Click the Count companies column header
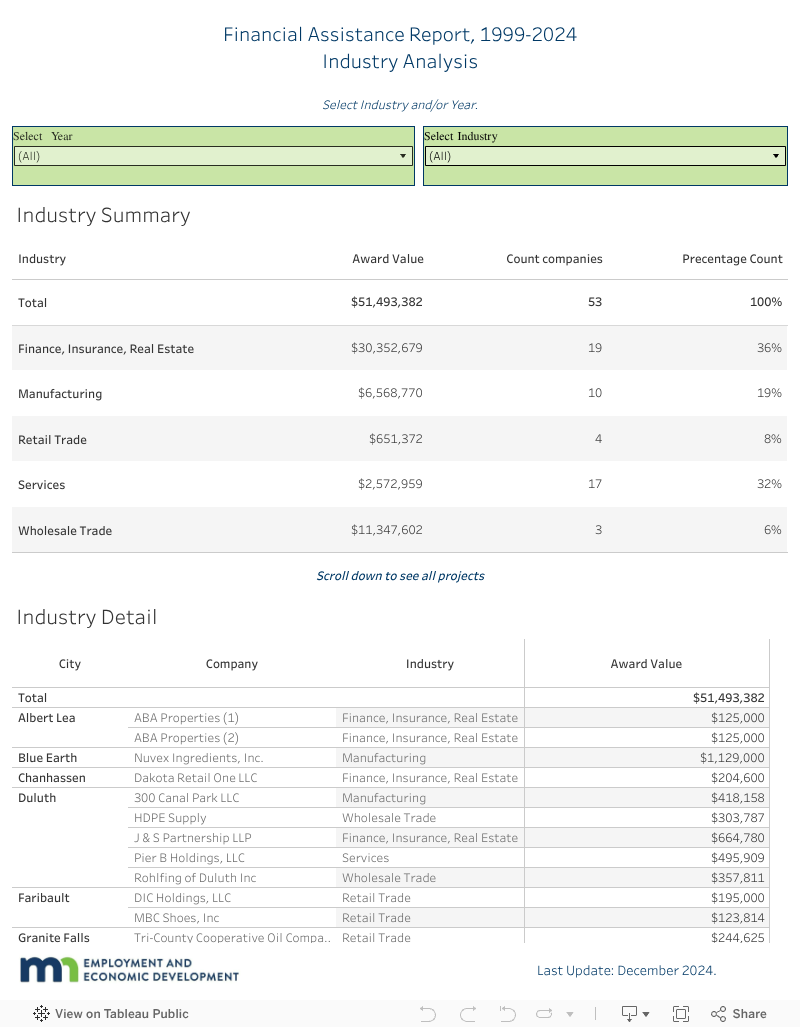 tap(554, 259)
